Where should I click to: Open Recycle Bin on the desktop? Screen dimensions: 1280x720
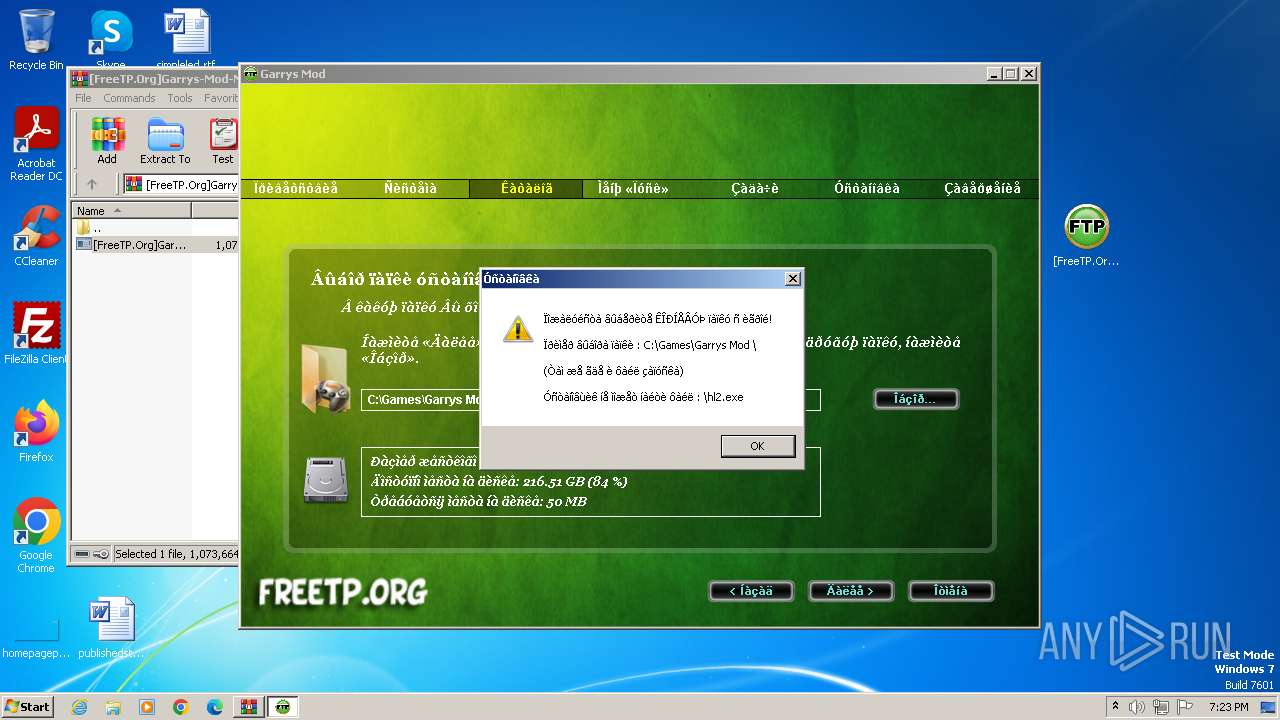coord(36,40)
